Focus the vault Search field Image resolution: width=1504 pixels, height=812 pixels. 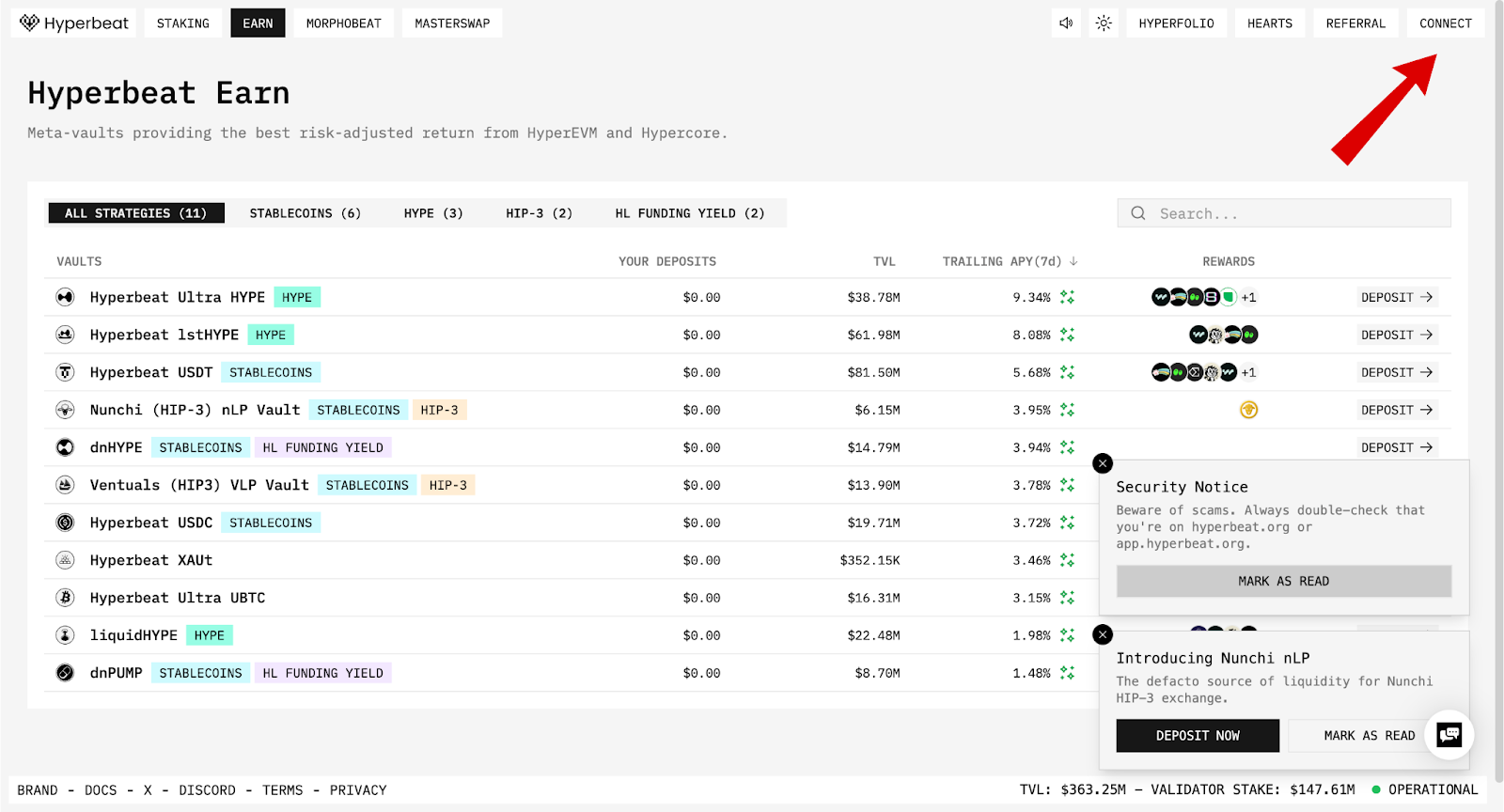(x=1284, y=213)
